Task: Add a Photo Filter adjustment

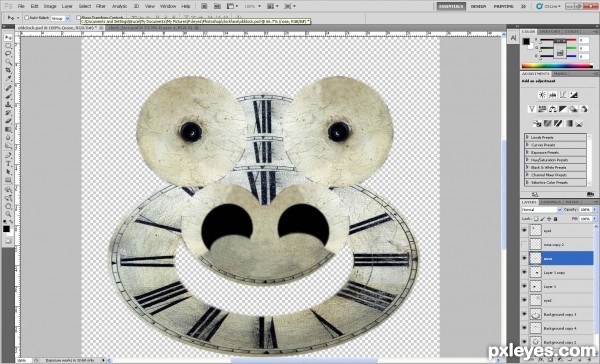Action: tap(573, 109)
